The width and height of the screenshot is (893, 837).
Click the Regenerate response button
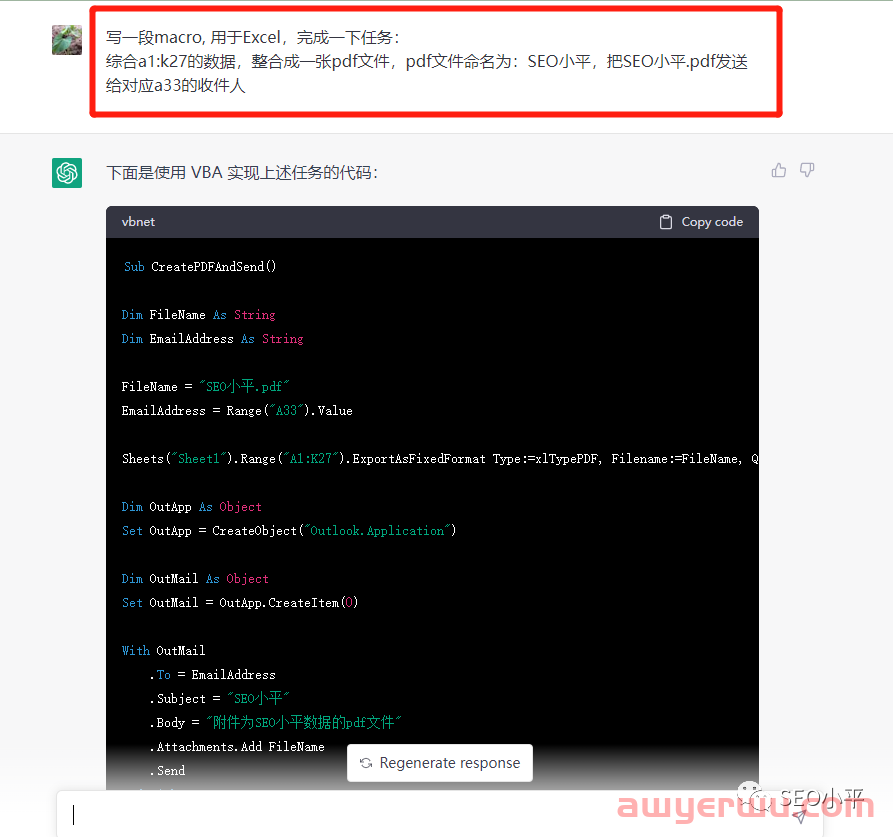pos(439,763)
